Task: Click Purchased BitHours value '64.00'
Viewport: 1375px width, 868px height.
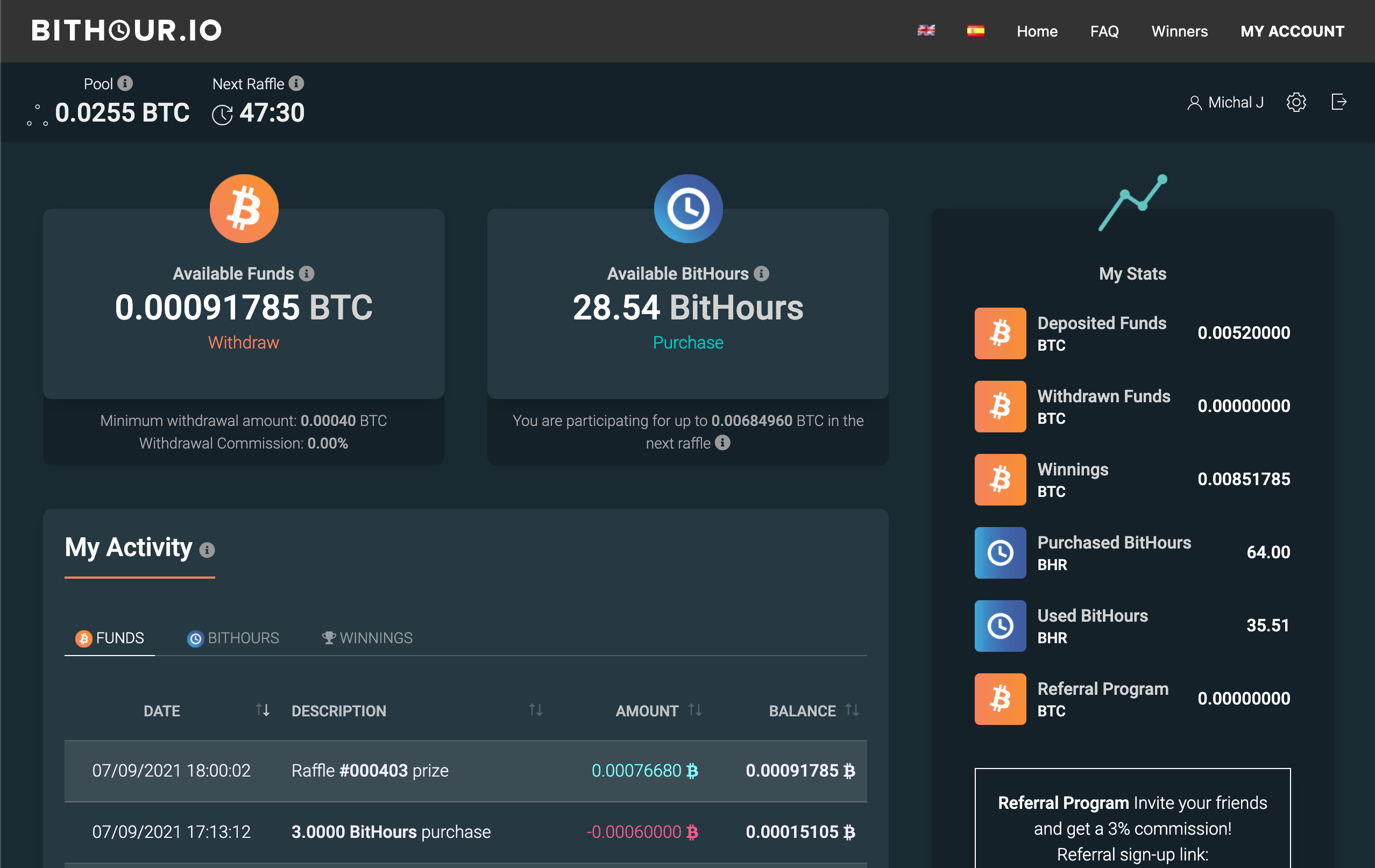Action: pyautogui.click(x=1268, y=552)
